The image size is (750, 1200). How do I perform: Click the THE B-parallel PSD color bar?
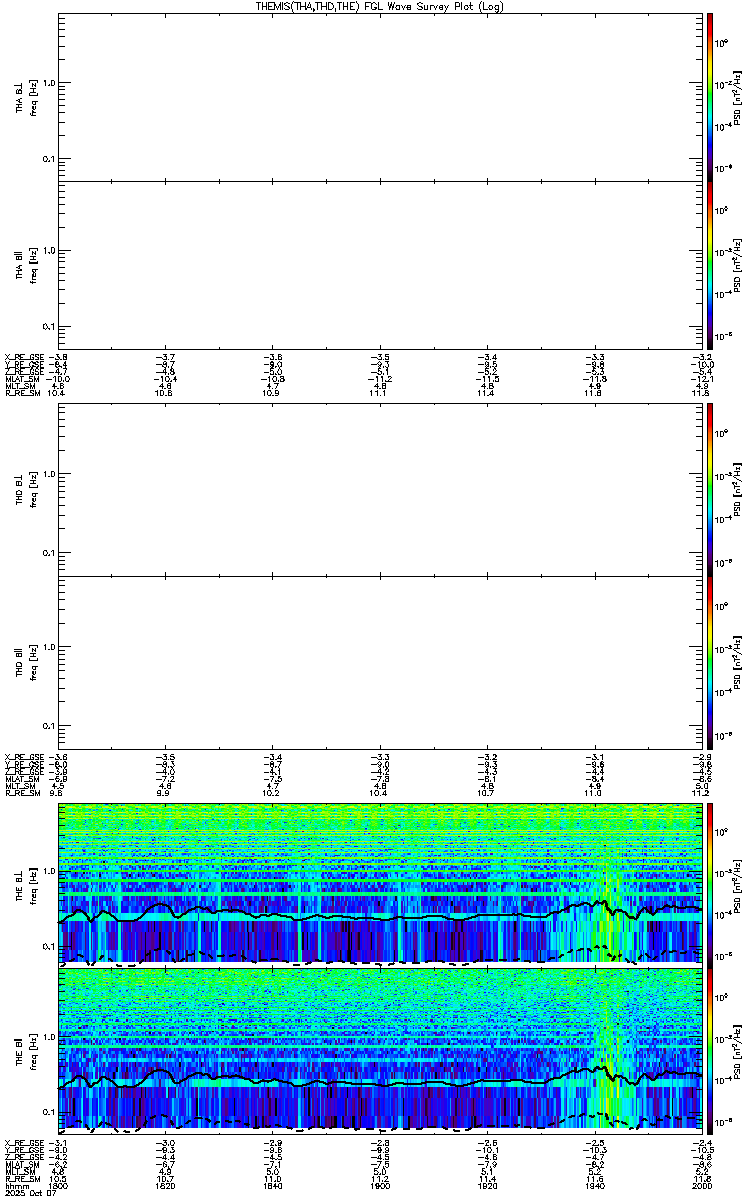tap(710, 1049)
